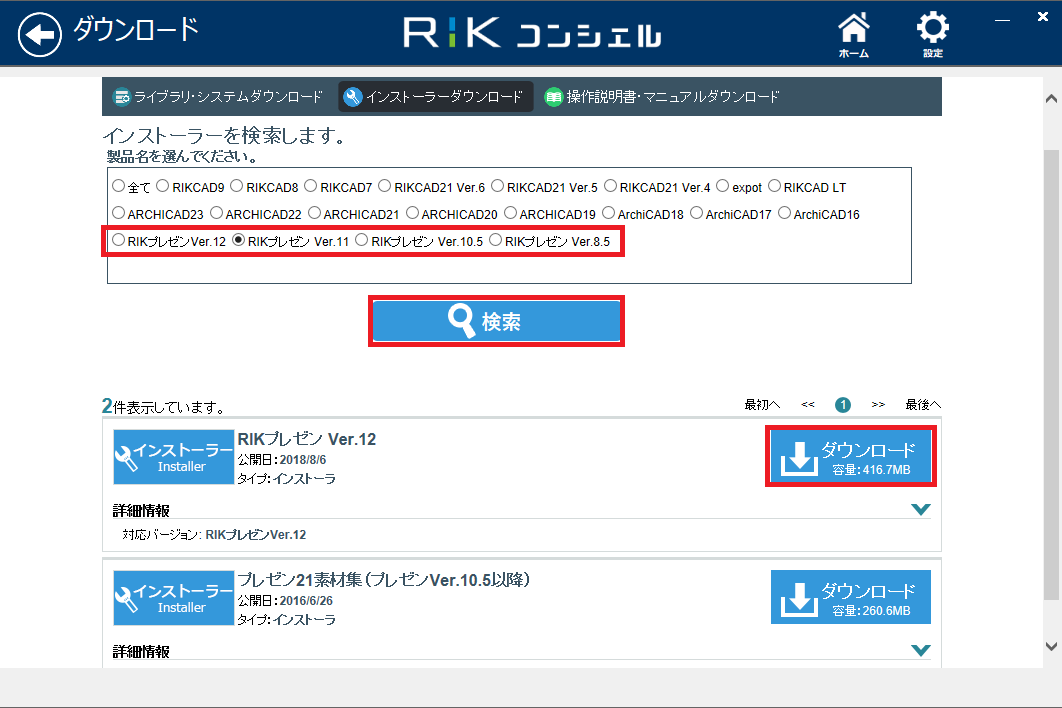
Task: Choose ArchiCAD18 radio button
Action: 608,213
